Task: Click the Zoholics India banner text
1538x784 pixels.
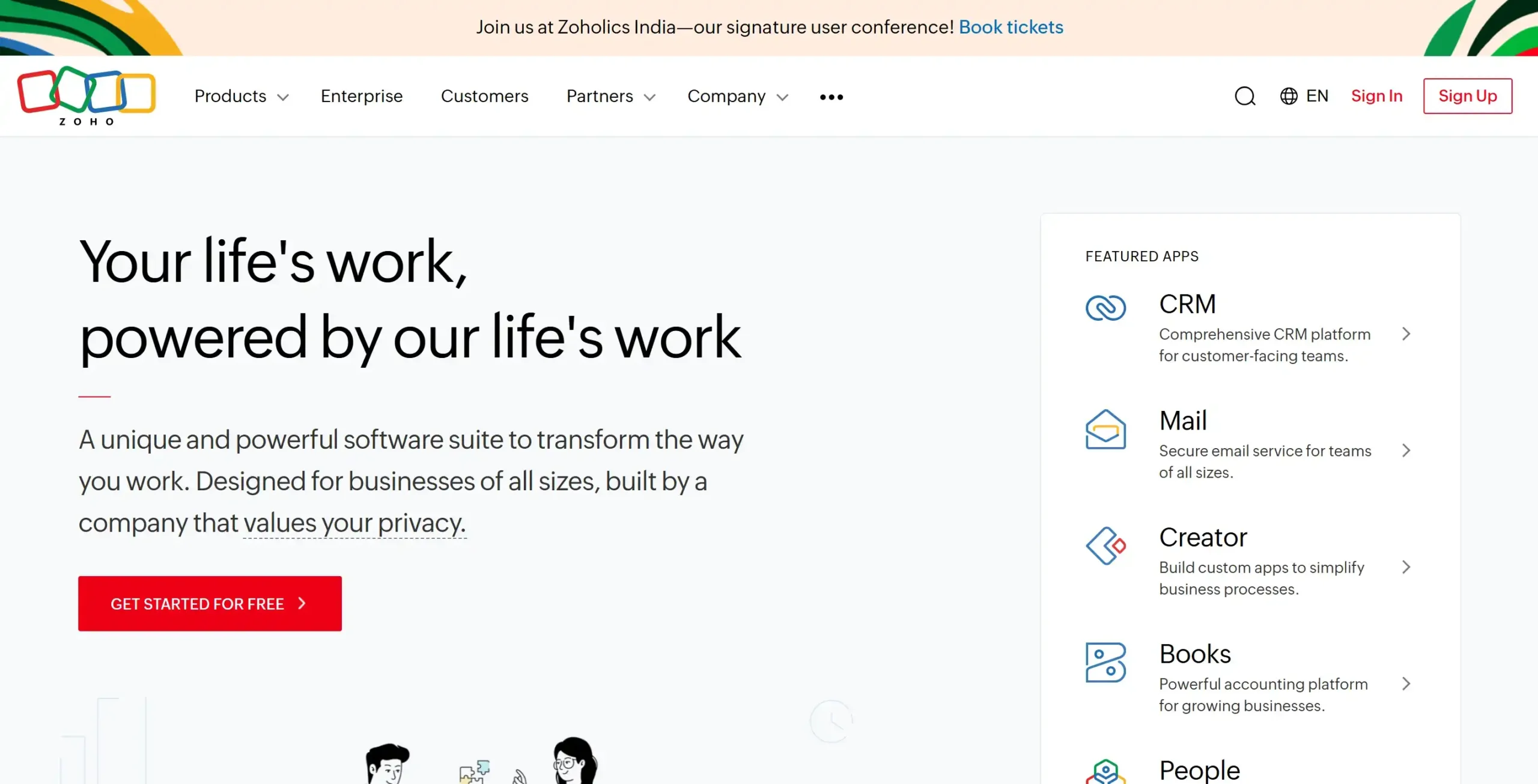Action: tap(715, 27)
